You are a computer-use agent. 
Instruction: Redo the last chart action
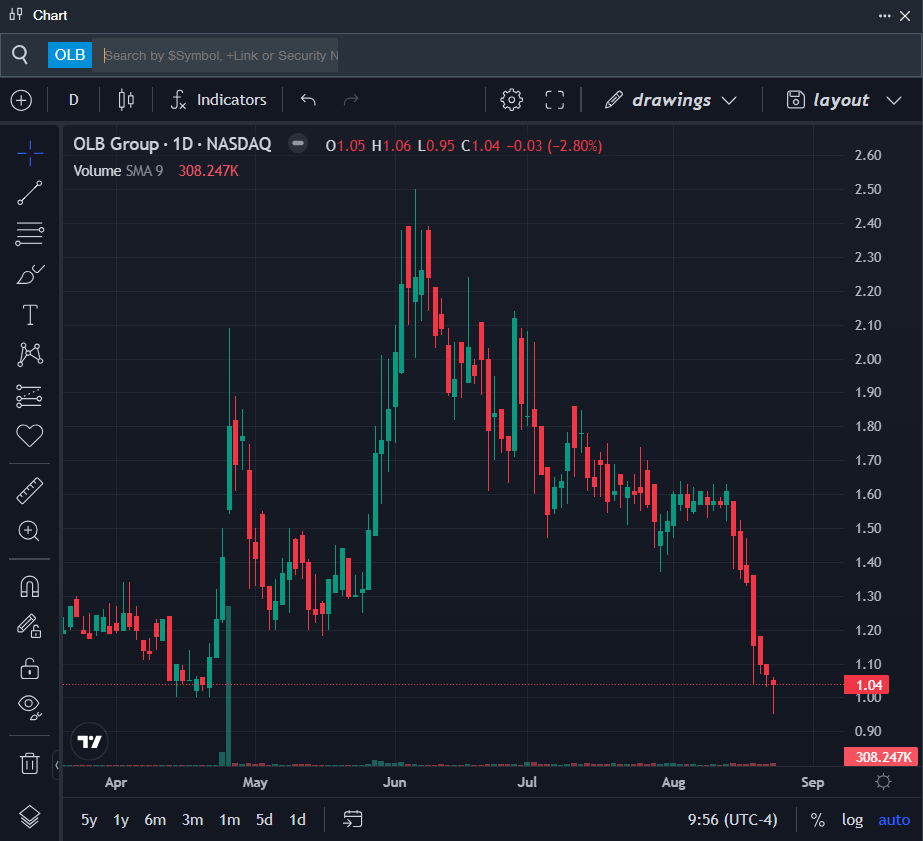[x=351, y=100]
